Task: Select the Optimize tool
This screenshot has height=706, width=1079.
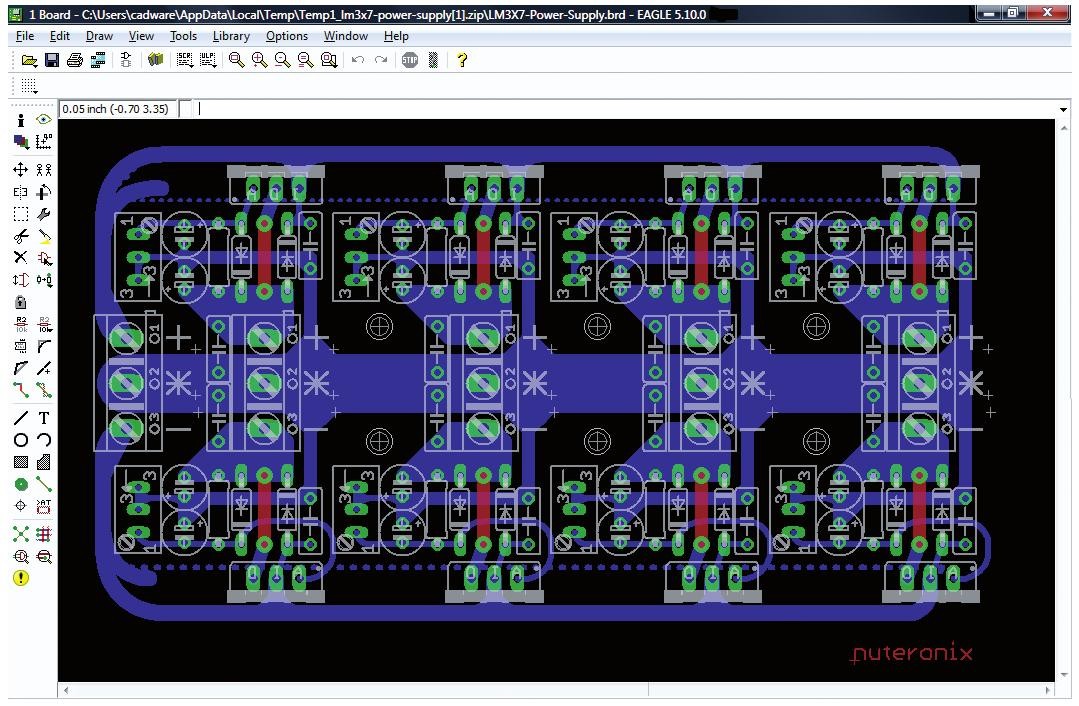Action: (43, 368)
